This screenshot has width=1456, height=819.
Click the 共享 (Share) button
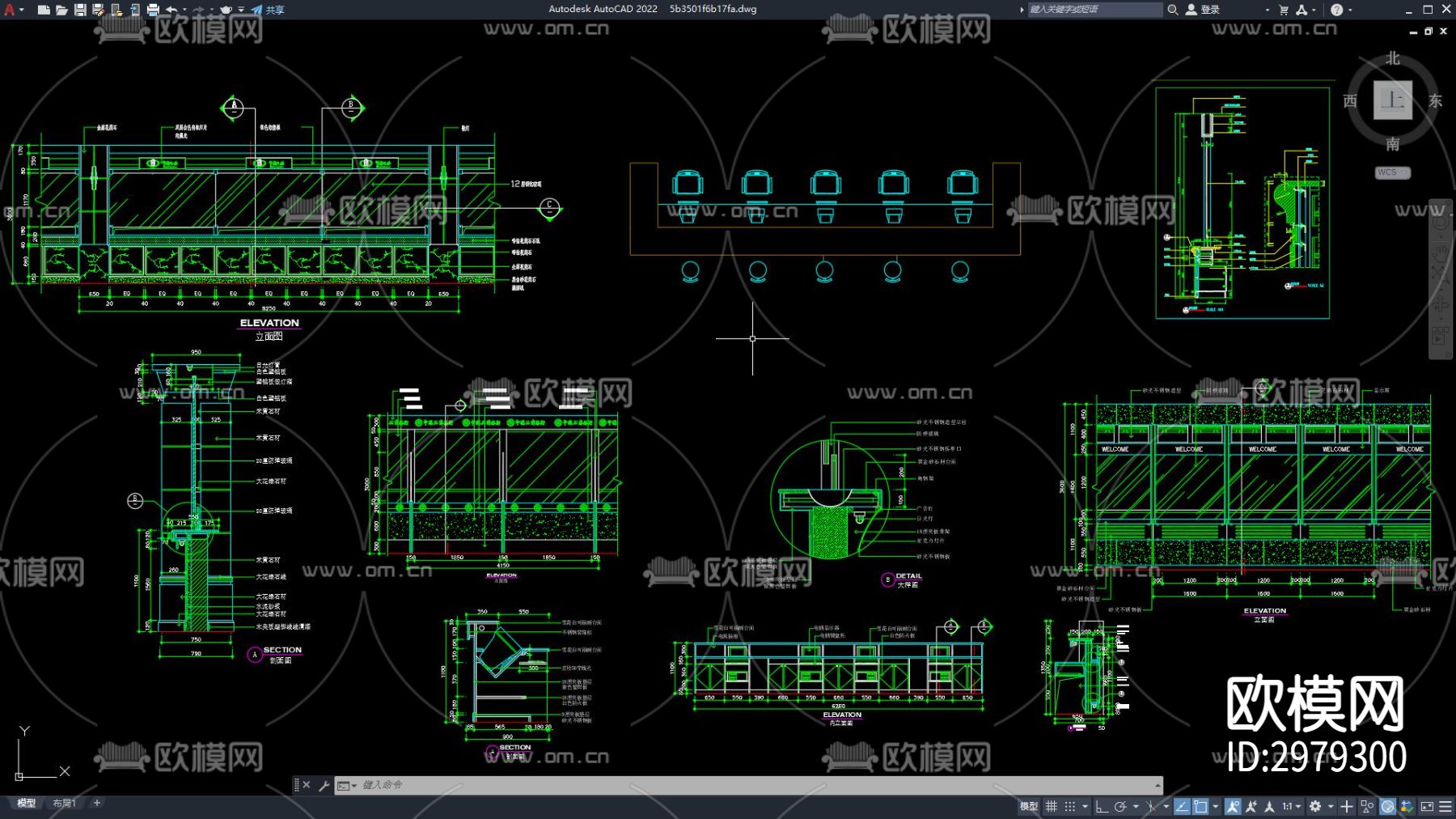point(268,10)
